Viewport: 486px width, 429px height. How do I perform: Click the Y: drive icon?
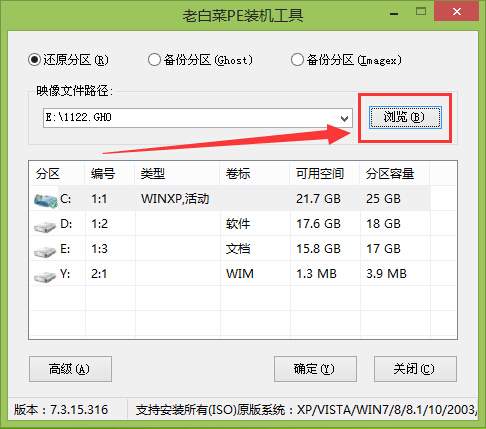[45, 277]
